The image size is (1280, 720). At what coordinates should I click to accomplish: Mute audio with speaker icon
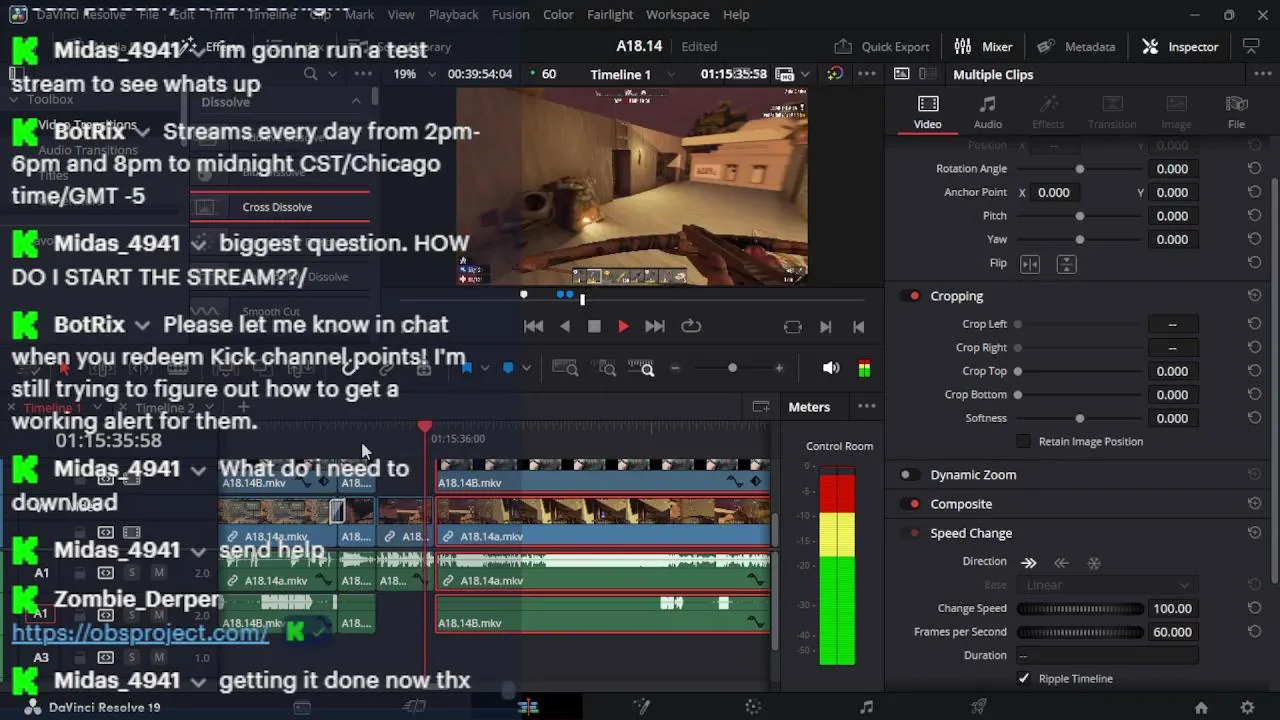tap(830, 368)
